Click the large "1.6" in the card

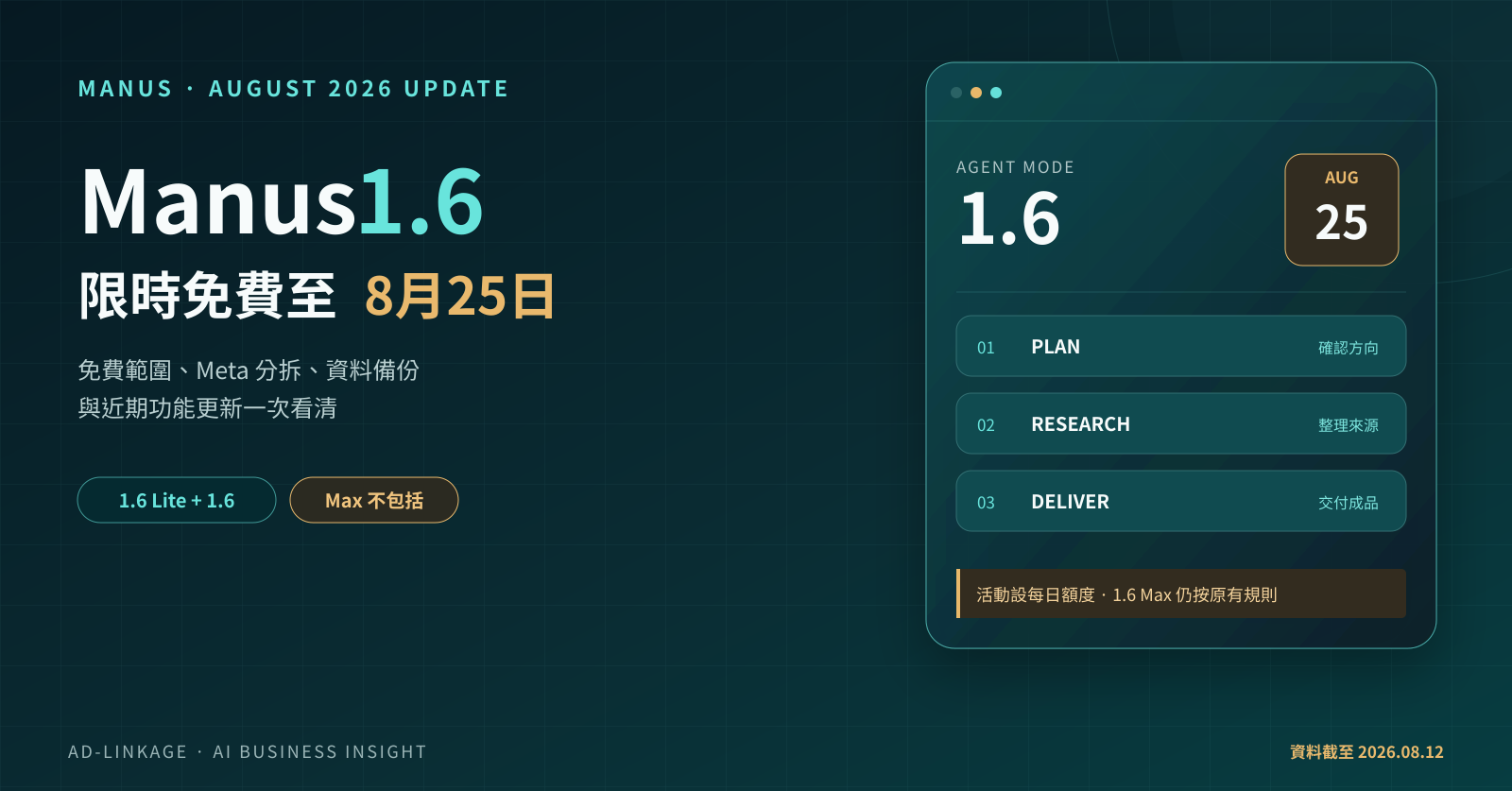tap(1009, 218)
